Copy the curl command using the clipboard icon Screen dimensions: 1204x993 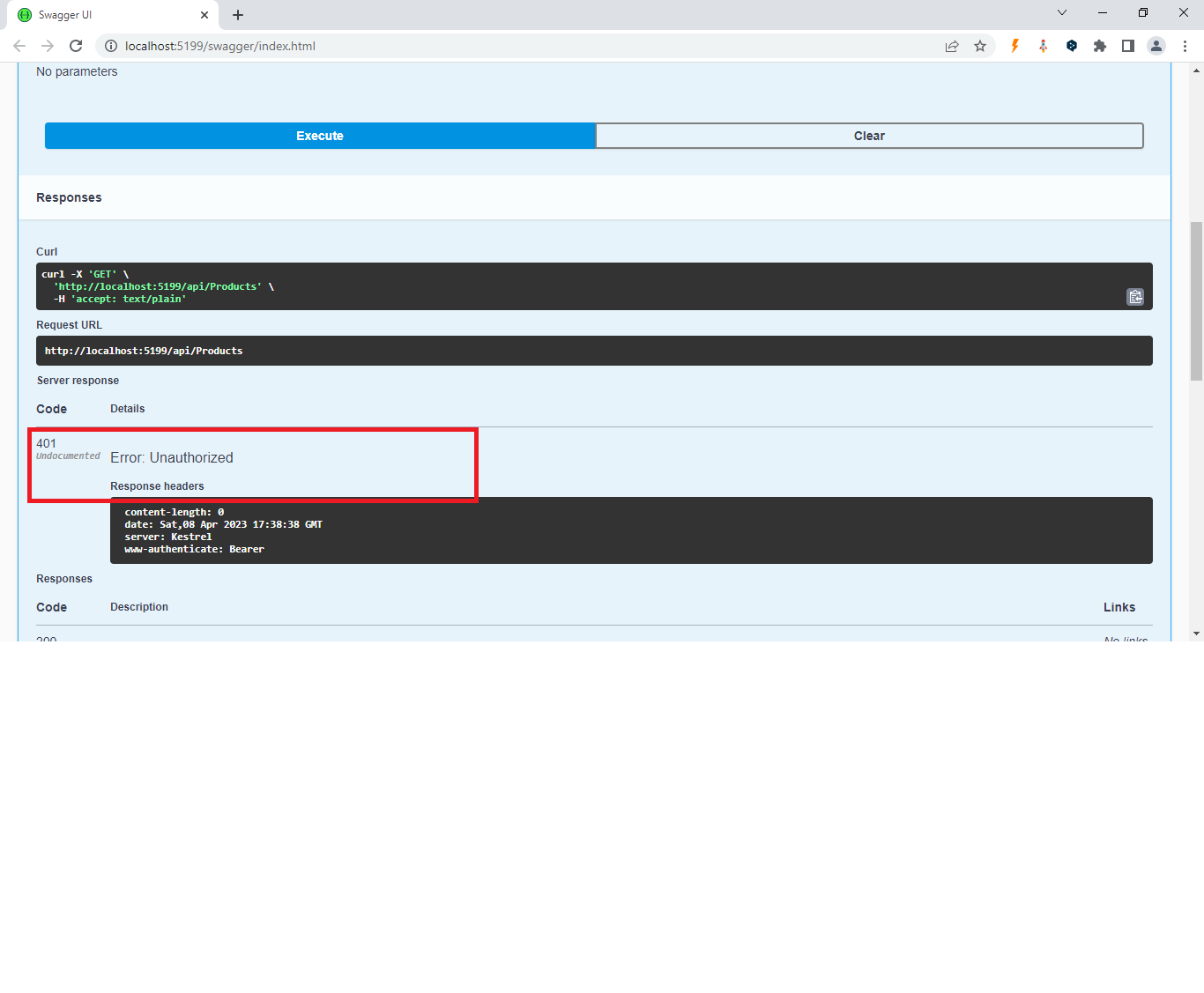coord(1135,297)
